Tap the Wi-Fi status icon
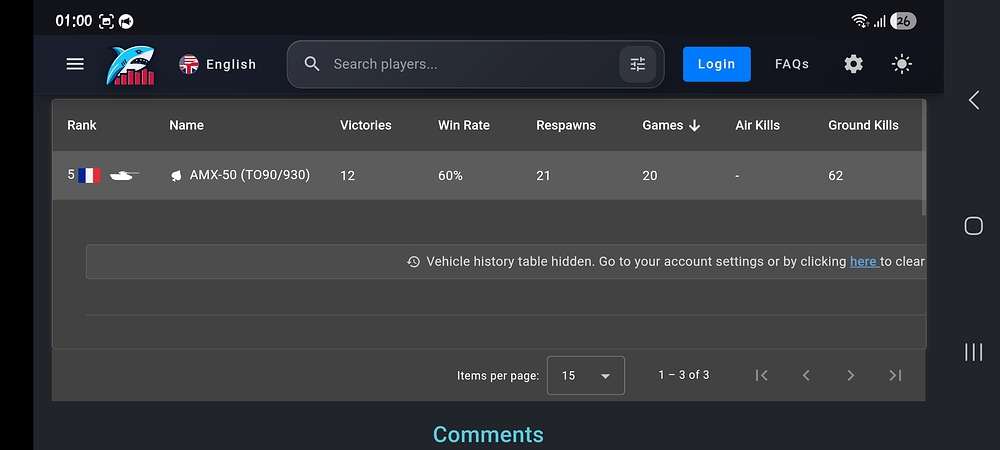 860,21
